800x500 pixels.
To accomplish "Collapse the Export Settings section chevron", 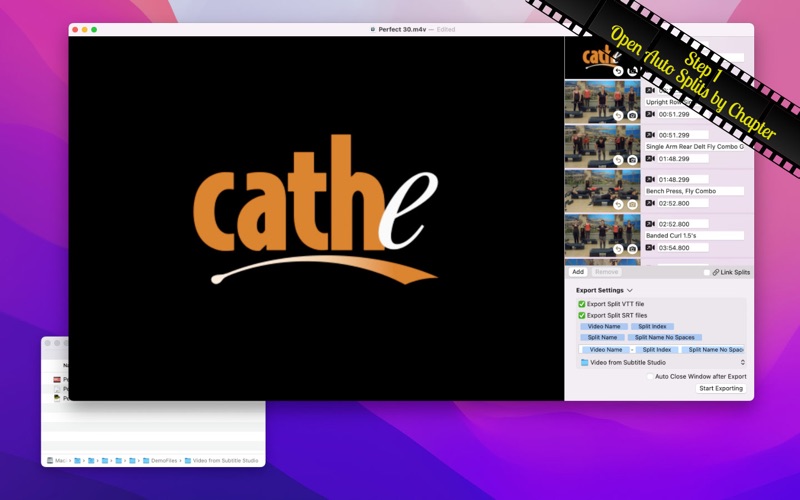I will coord(630,290).
